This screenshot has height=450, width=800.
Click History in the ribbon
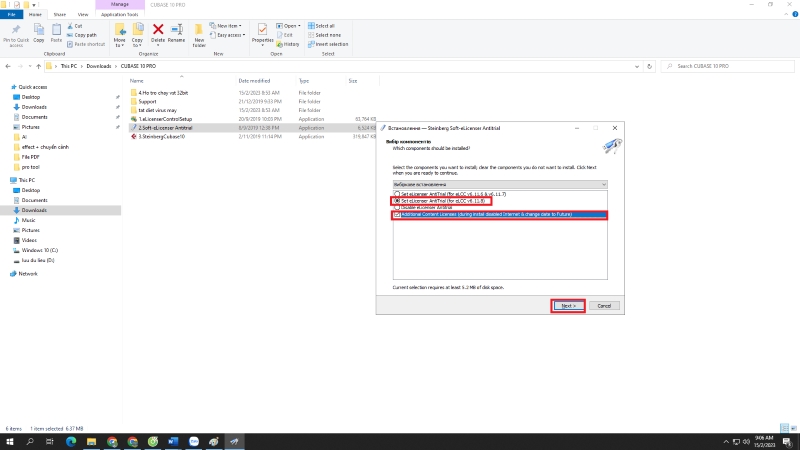click(x=288, y=44)
